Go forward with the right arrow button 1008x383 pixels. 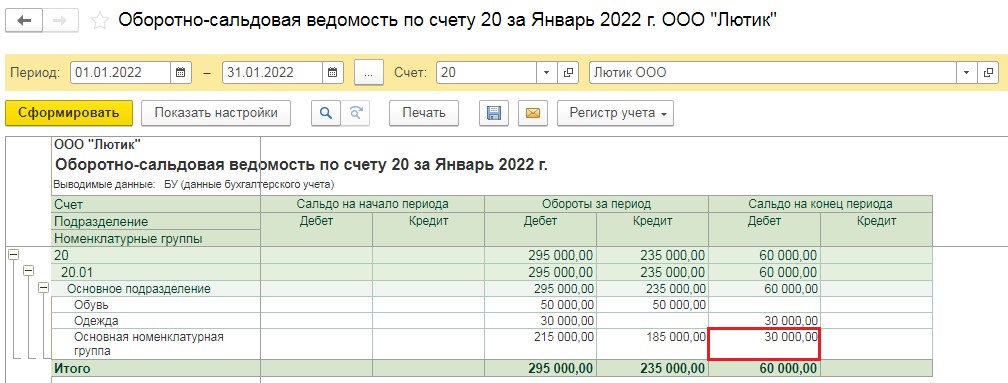point(60,21)
